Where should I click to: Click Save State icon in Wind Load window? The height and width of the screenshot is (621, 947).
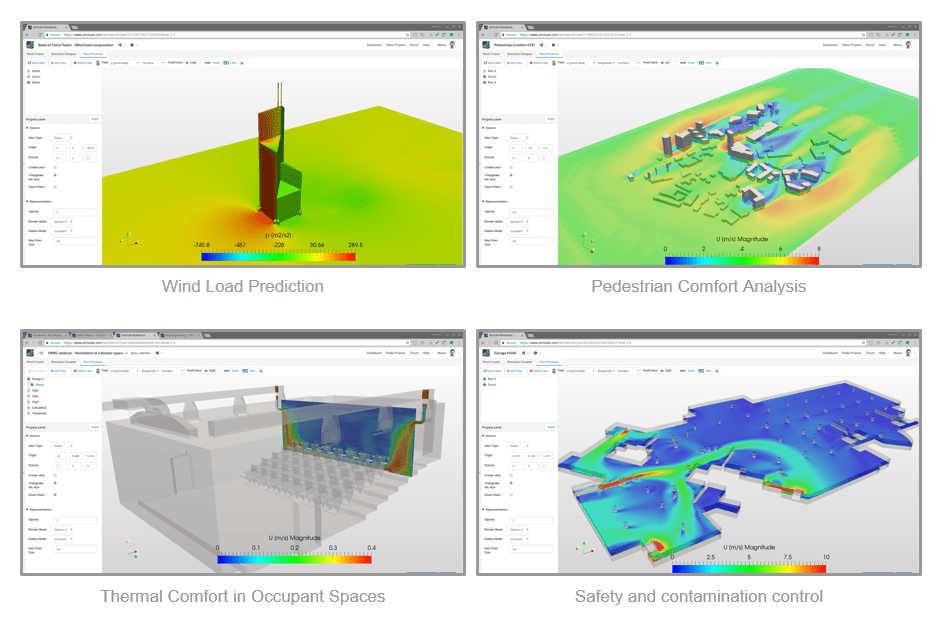pos(35,63)
